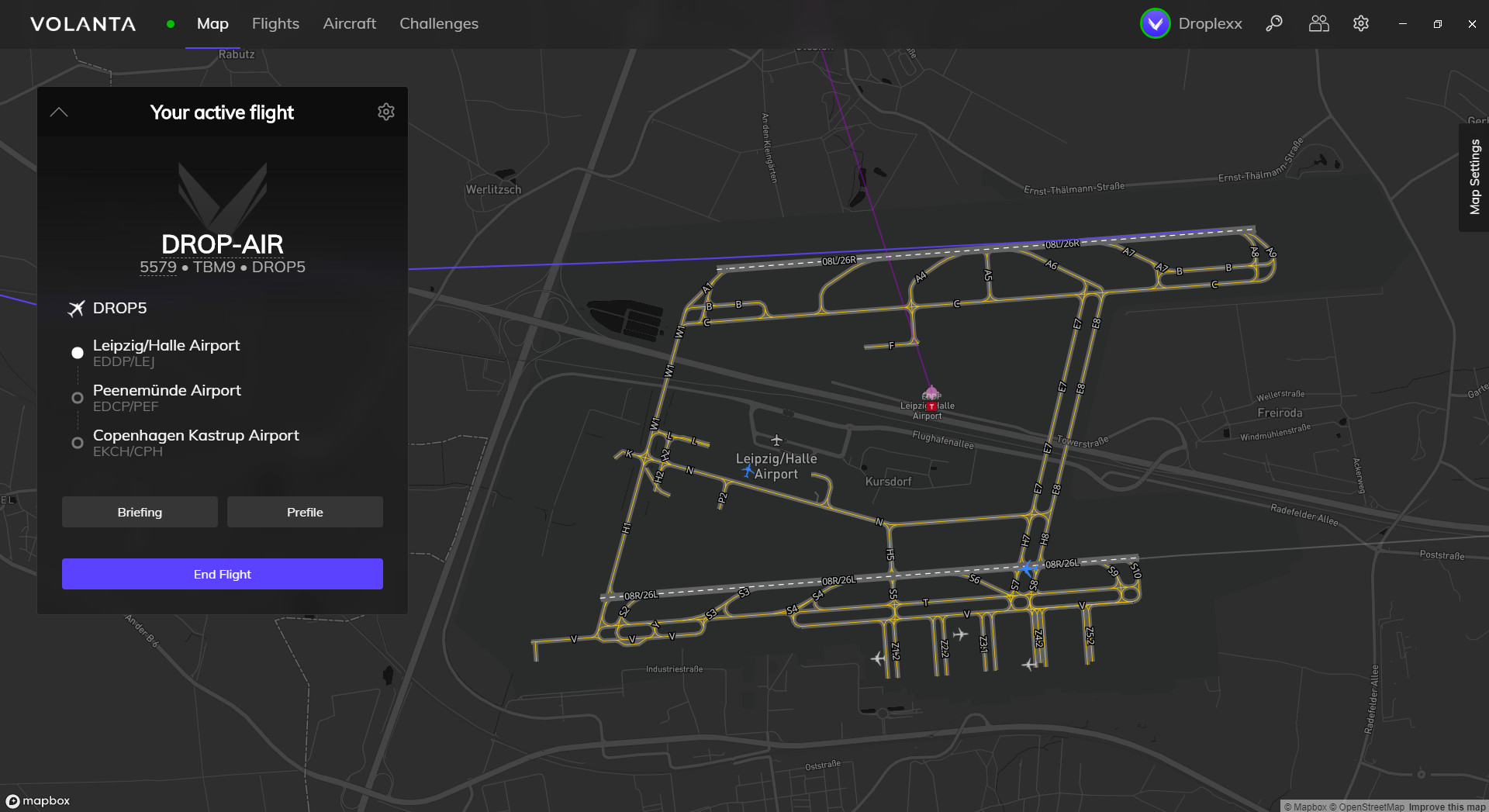
Task: Click the DROP-AIR airline name
Action: 223,244
